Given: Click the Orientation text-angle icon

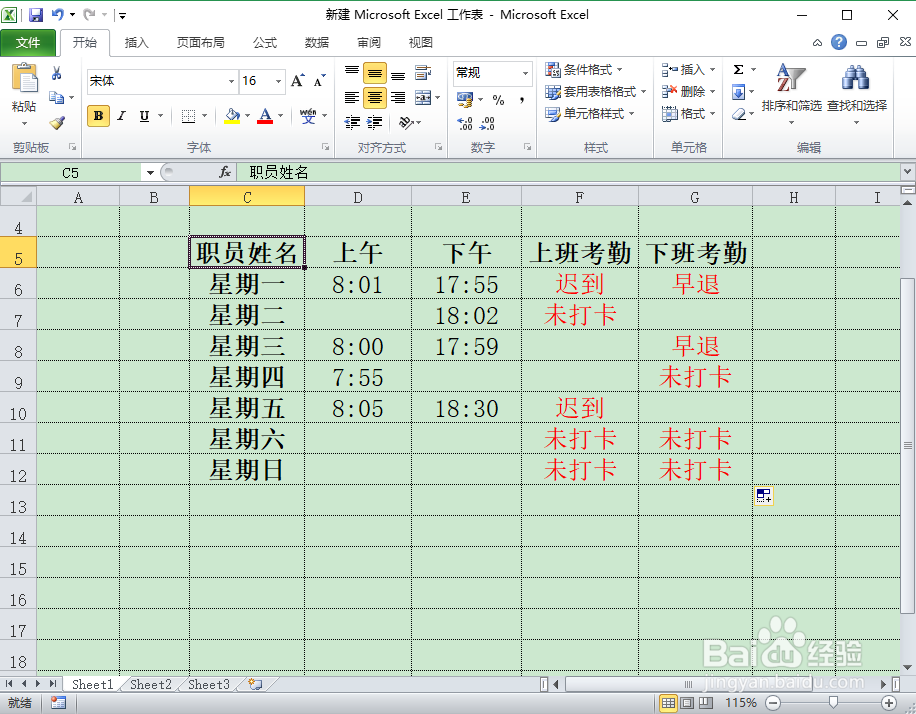Looking at the screenshot, I should point(406,122).
